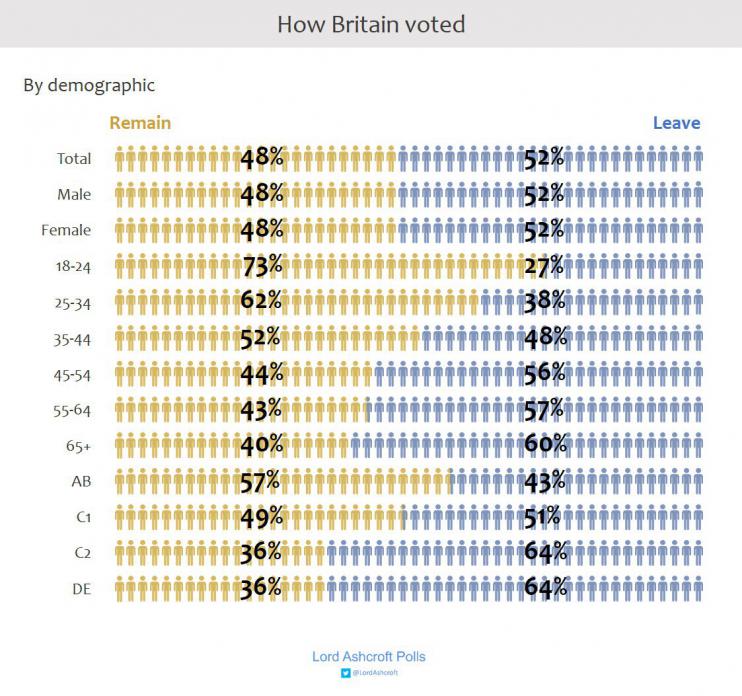Select the 73% Remain figure for 18-24
The image size is (742, 696).
262,266
